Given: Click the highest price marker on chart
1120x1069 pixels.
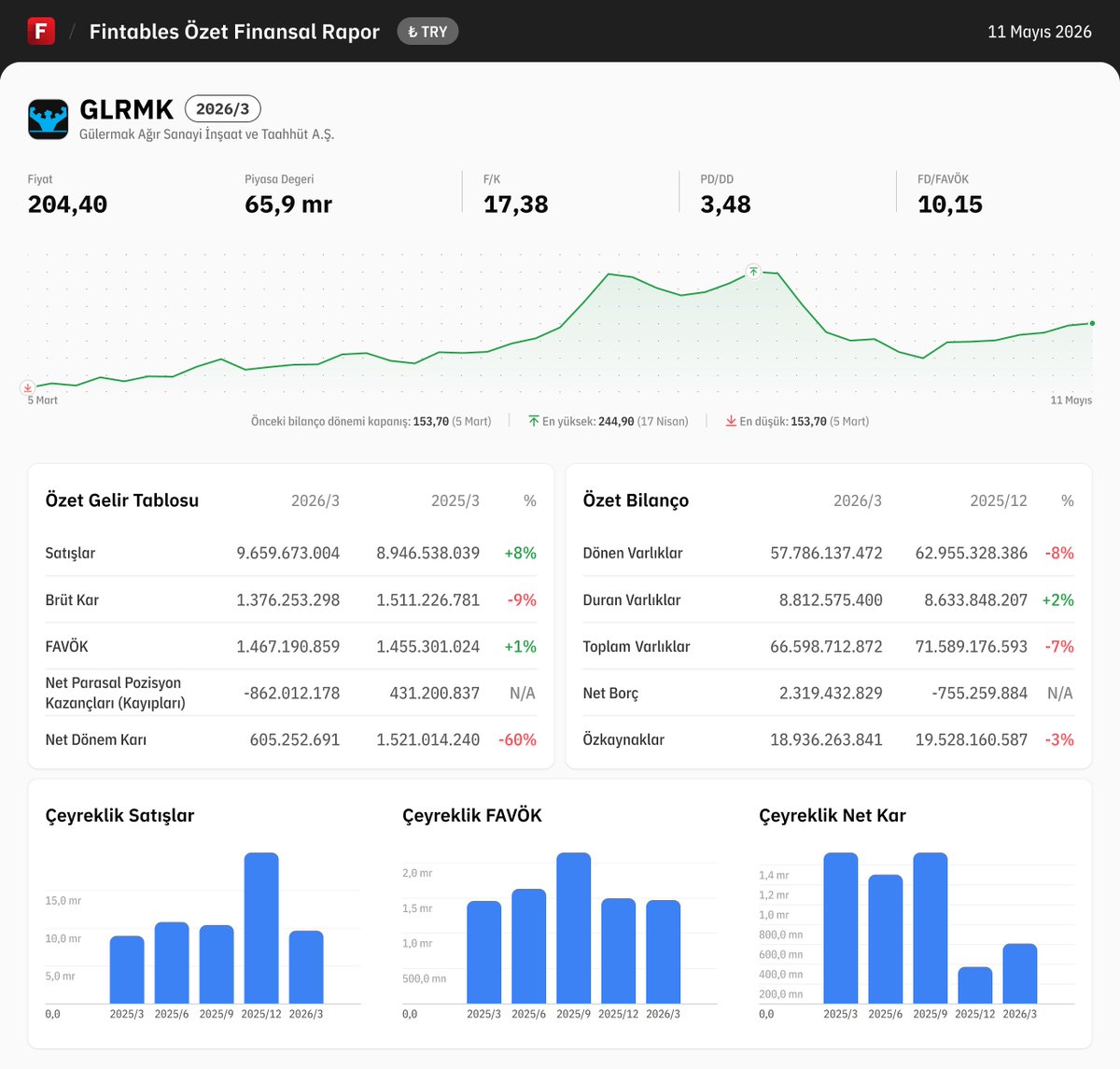Looking at the screenshot, I should click(x=753, y=272).
